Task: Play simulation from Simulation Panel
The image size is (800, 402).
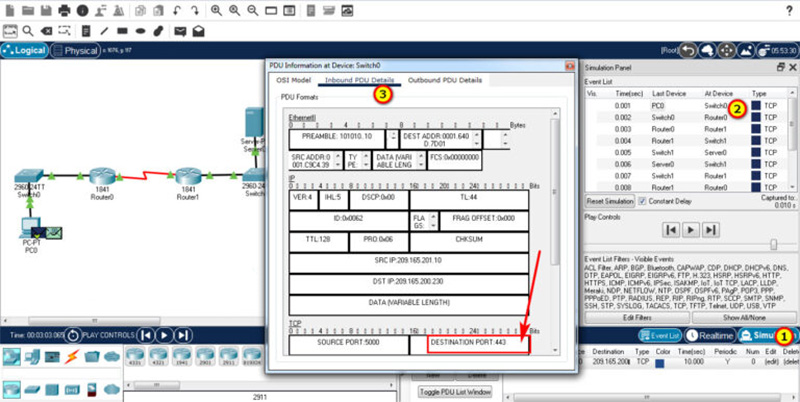Action: 690,230
